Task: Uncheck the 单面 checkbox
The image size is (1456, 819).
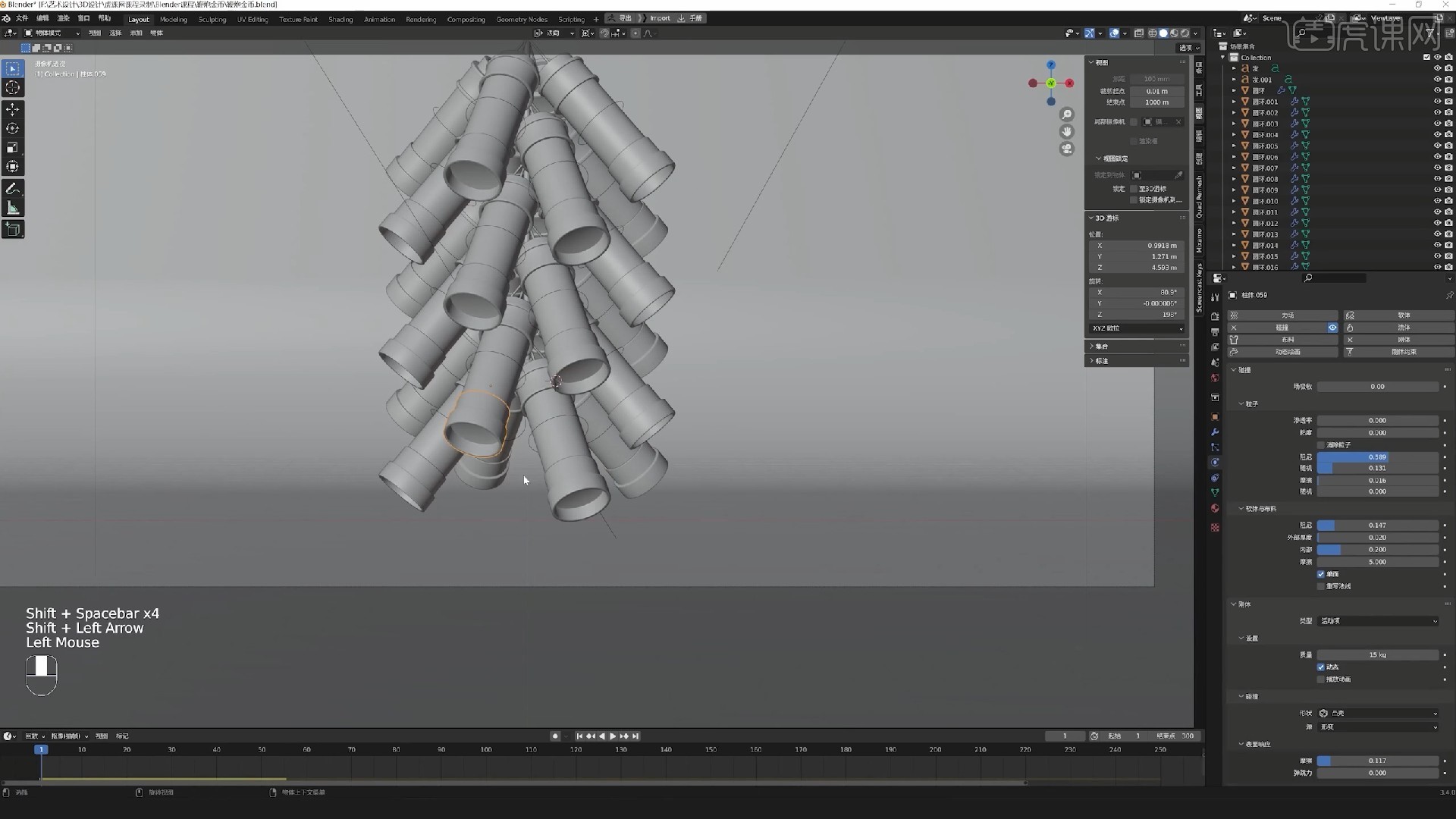Action: click(x=1322, y=574)
